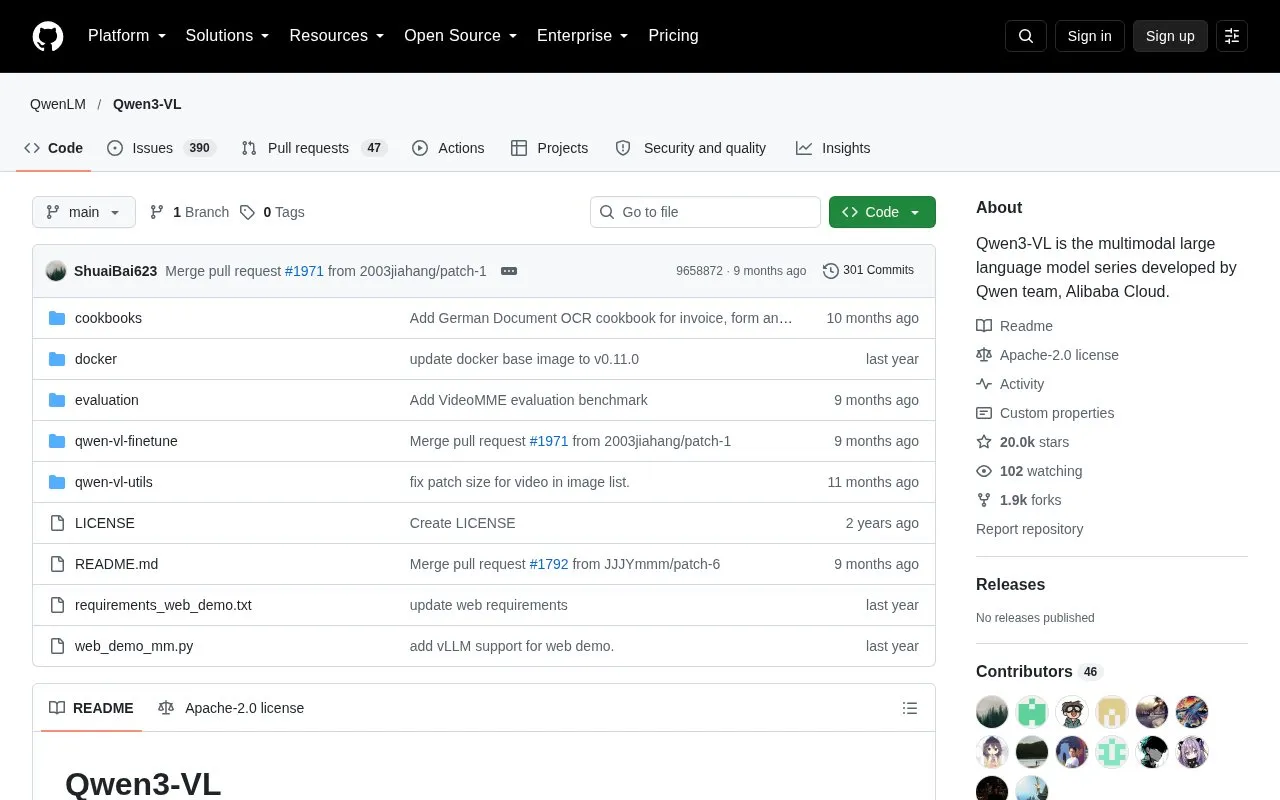Screen dimensions: 1280x800
Task: Focus the Go to file search field
Action: tap(705, 212)
